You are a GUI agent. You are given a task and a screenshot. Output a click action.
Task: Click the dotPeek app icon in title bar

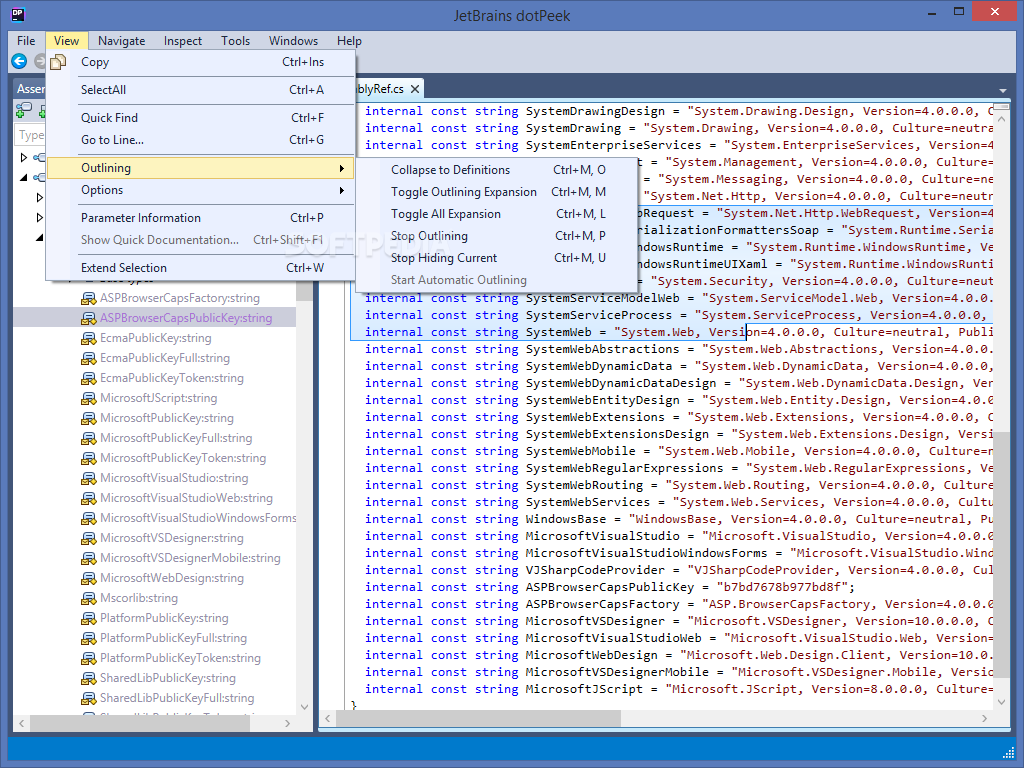coord(18,13)
